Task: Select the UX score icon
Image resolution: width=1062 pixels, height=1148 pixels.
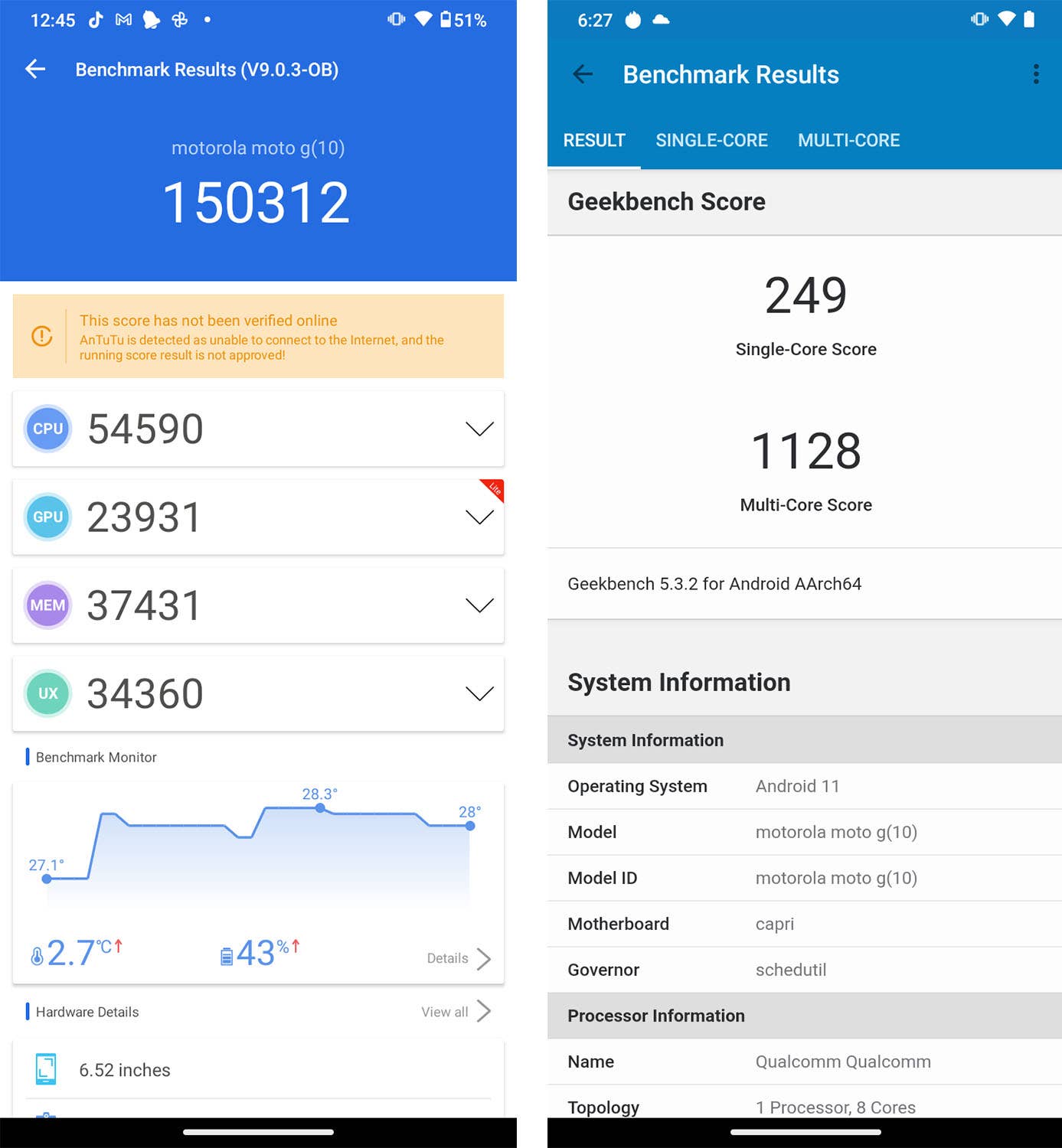Action: [x=47, y=693]
